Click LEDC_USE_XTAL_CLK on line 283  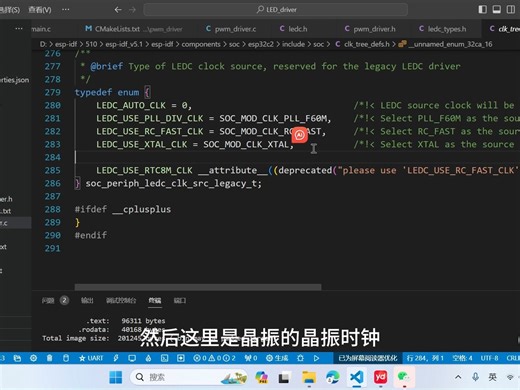pos(142,144)
